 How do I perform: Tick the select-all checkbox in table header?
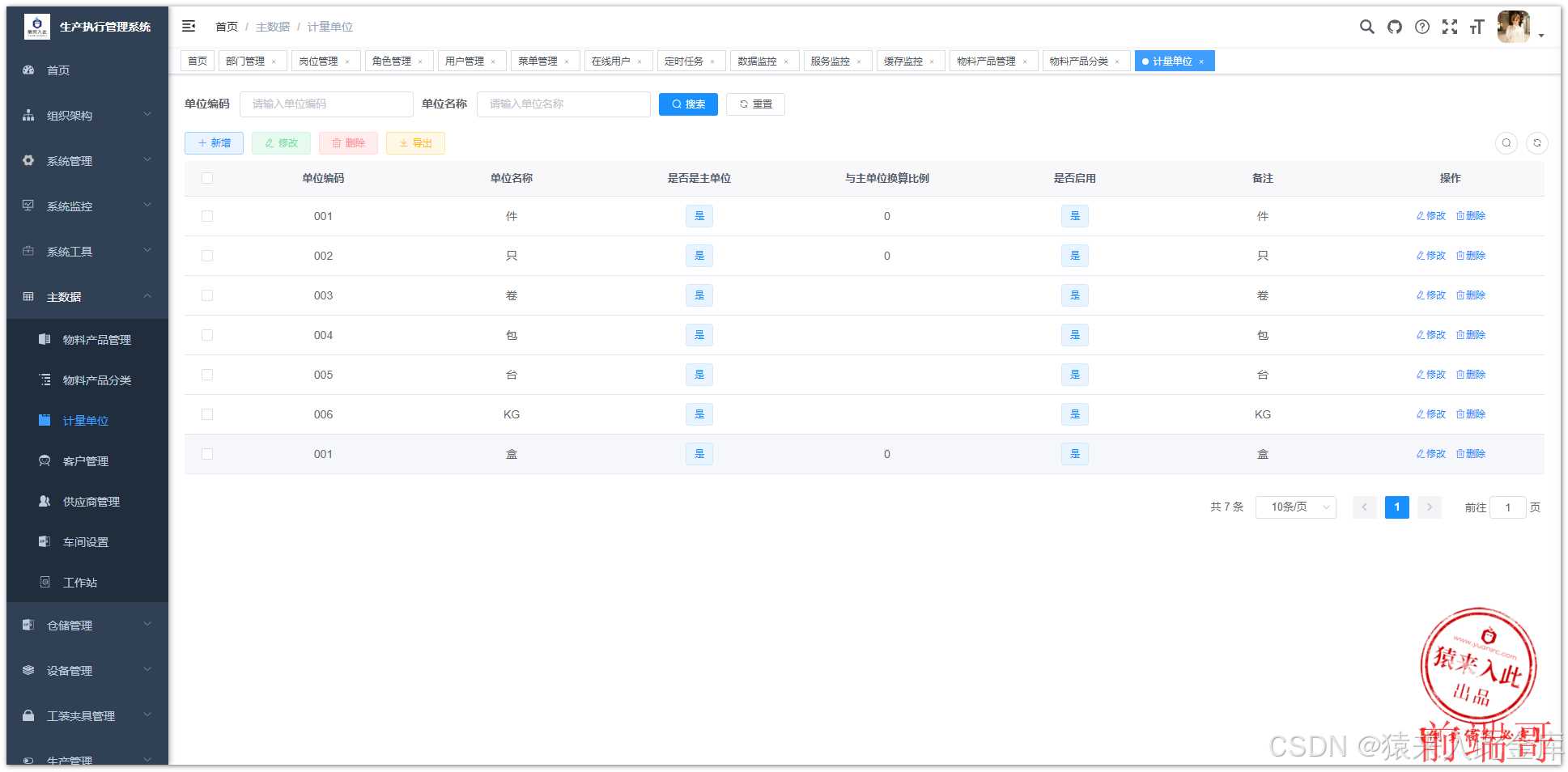click(x=207, y=178)
